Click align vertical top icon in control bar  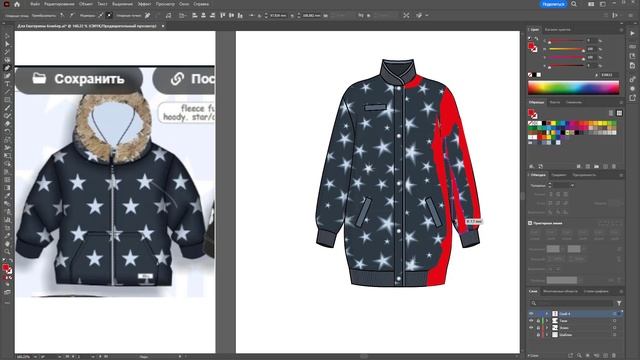[223, 15]
